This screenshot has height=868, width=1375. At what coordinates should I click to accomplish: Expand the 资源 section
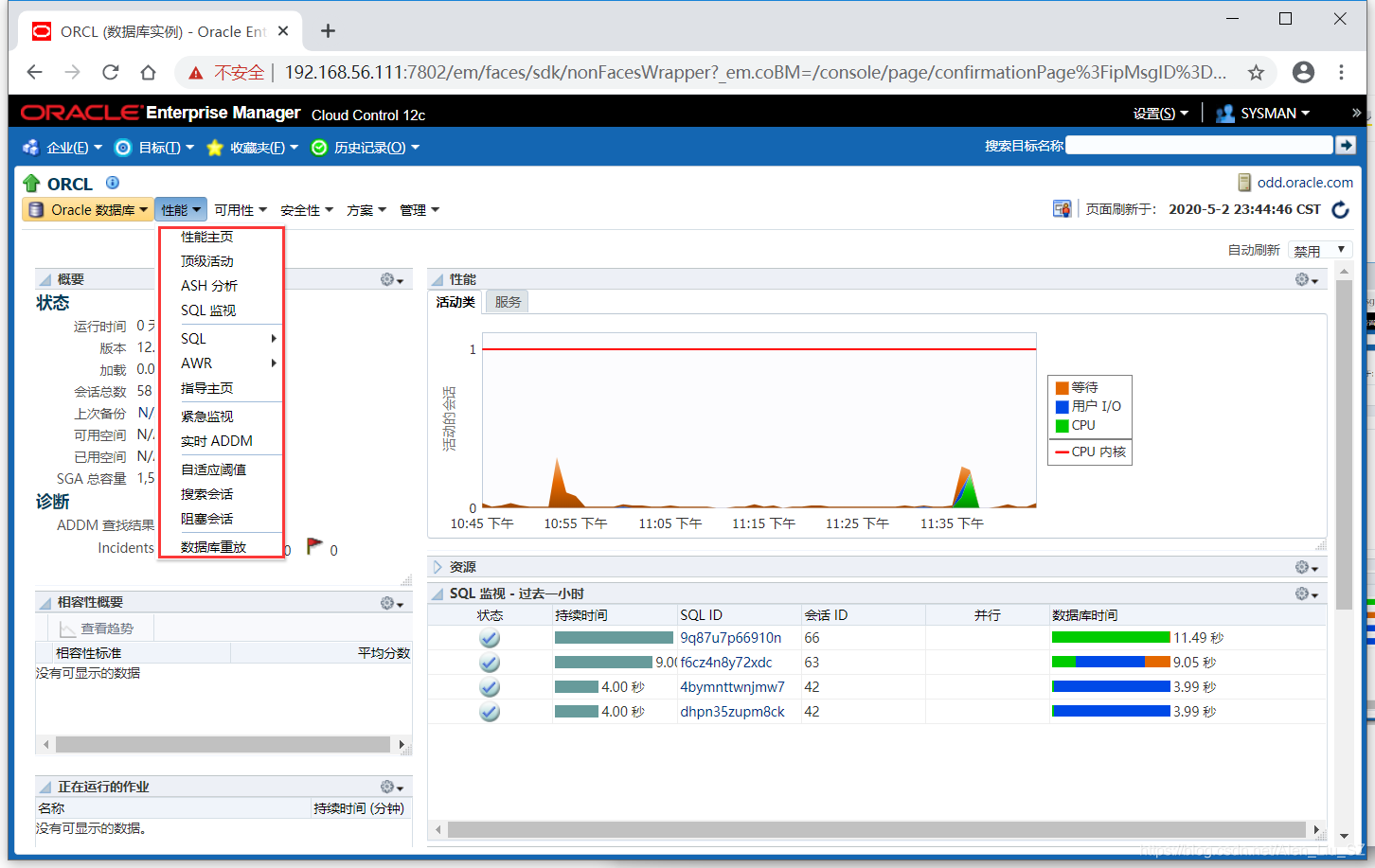437,567
